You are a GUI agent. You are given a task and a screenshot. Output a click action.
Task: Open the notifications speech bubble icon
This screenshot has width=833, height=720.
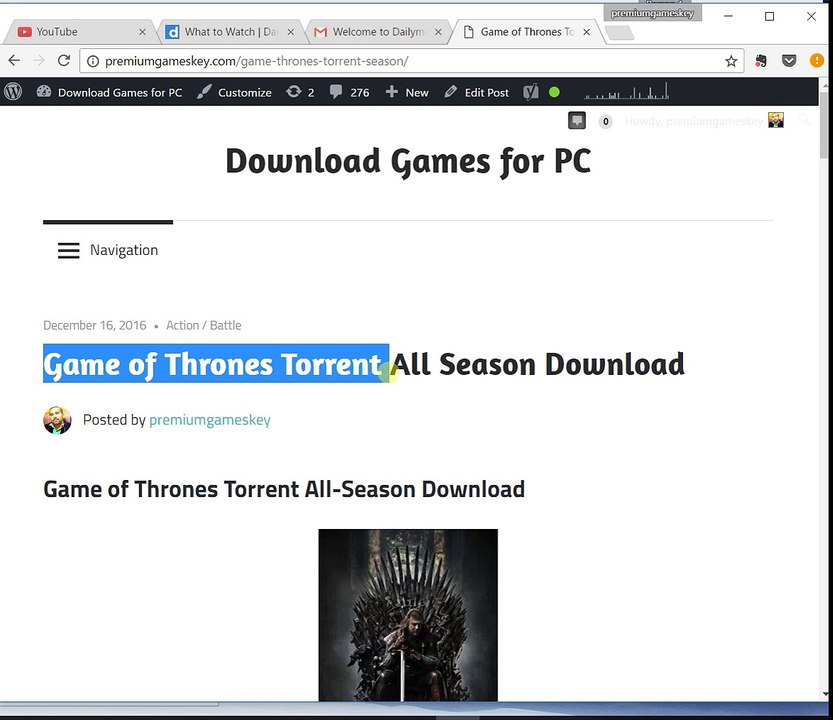click(577, 121)
